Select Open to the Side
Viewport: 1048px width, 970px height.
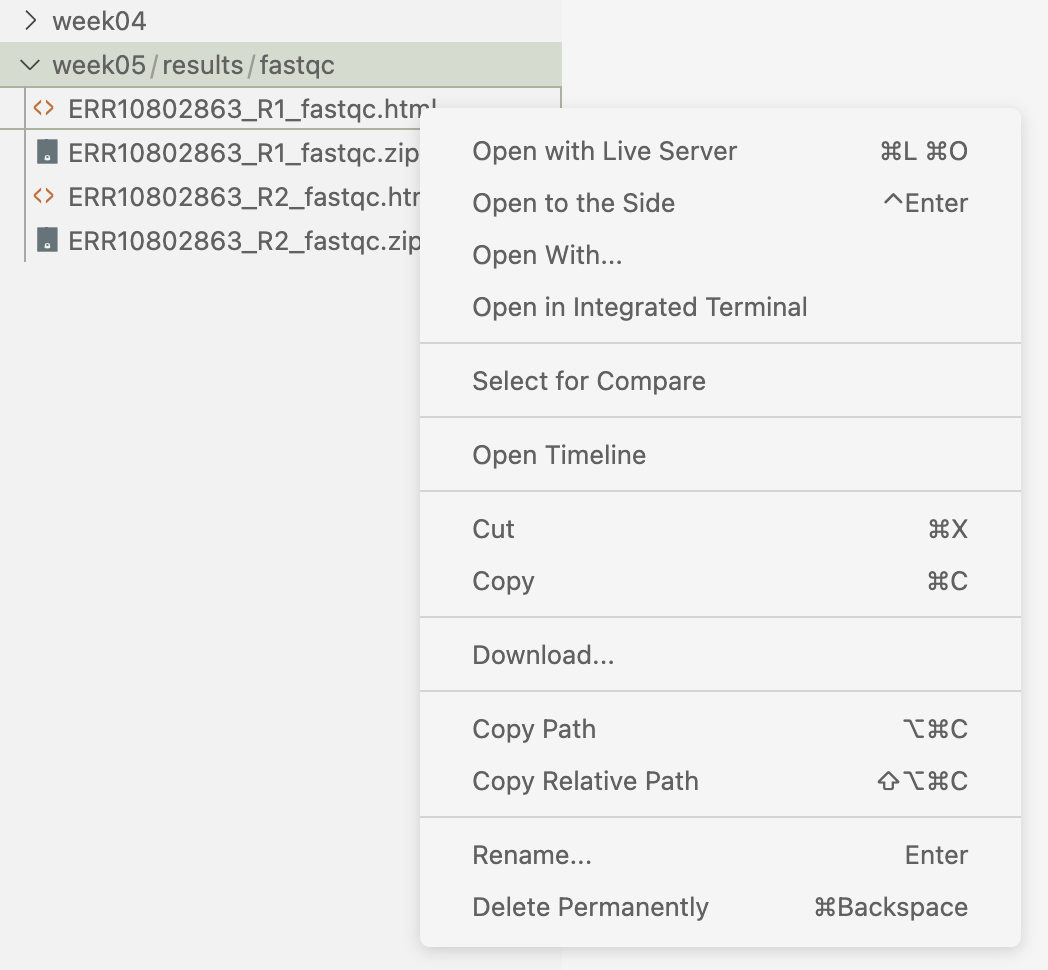573,203
